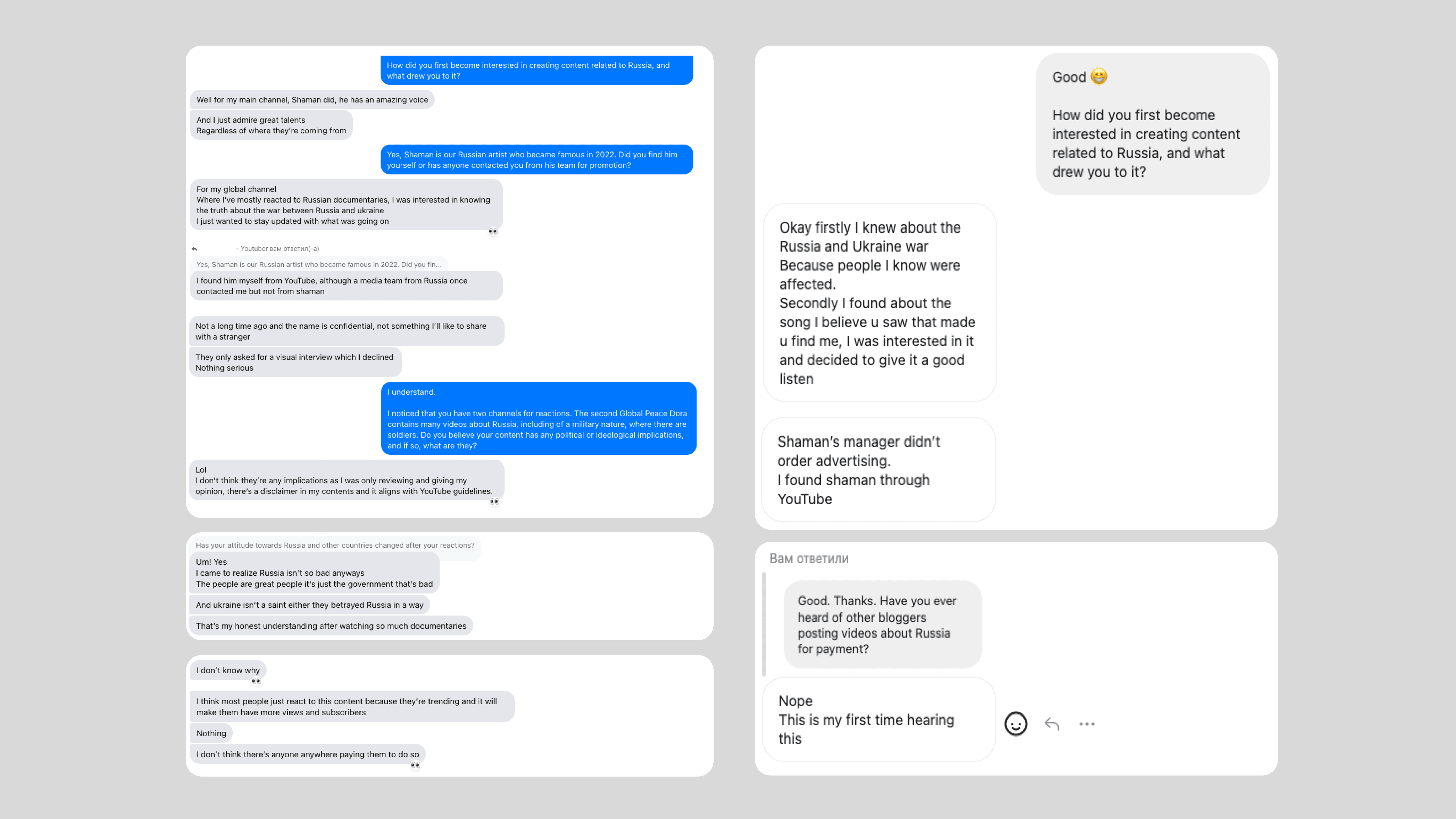Click the eyes reaction under 'paying them to do so'
Image resolution: width=1456 pixels, height=819 pixels.
pyautogui.click(x=415, y=765)
